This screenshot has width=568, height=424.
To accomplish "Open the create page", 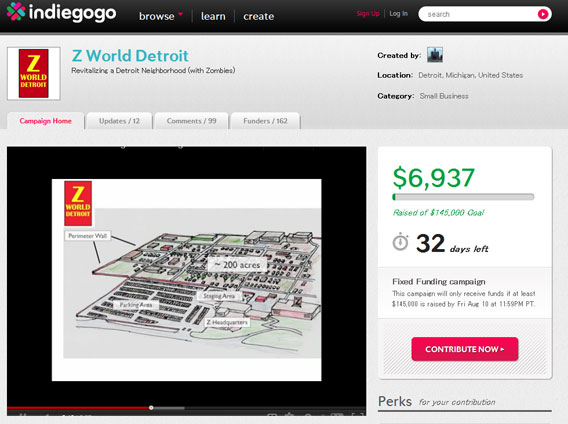I will [259, 16].
